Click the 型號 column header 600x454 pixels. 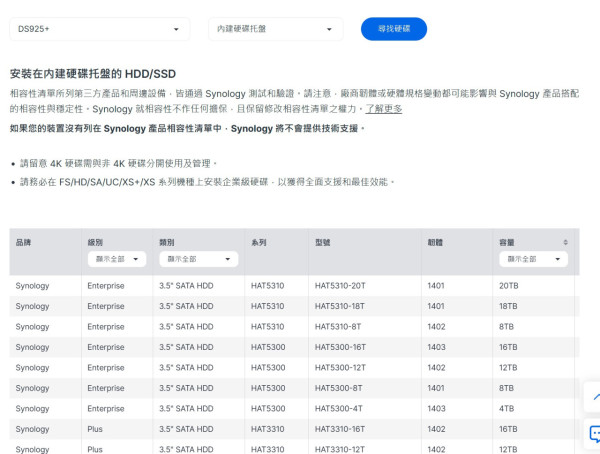click(323, 242)
